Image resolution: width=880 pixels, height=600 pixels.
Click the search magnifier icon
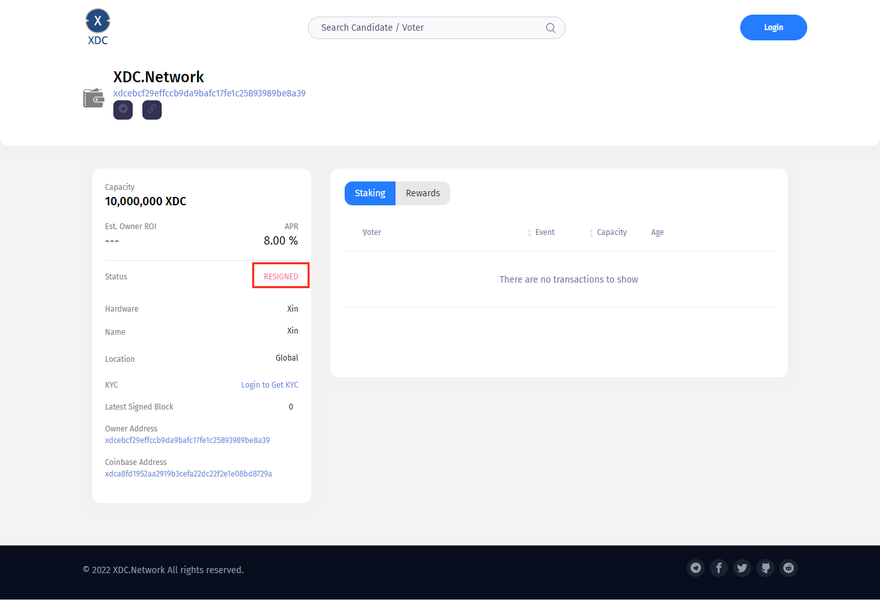click(550, 28)
